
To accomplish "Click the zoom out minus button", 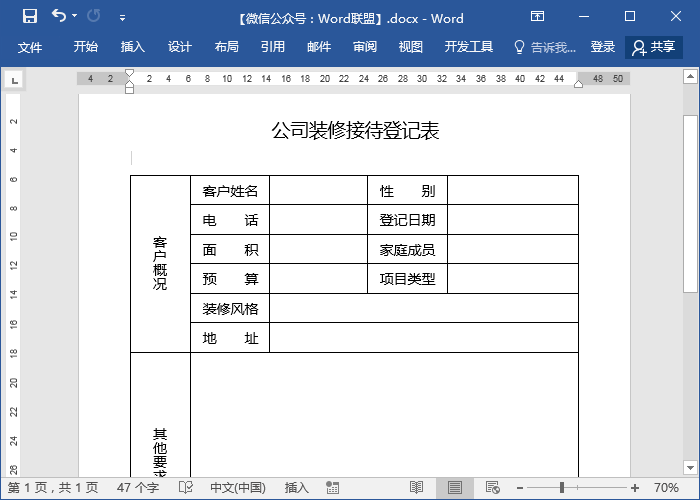I will click(x=520, y=488).
